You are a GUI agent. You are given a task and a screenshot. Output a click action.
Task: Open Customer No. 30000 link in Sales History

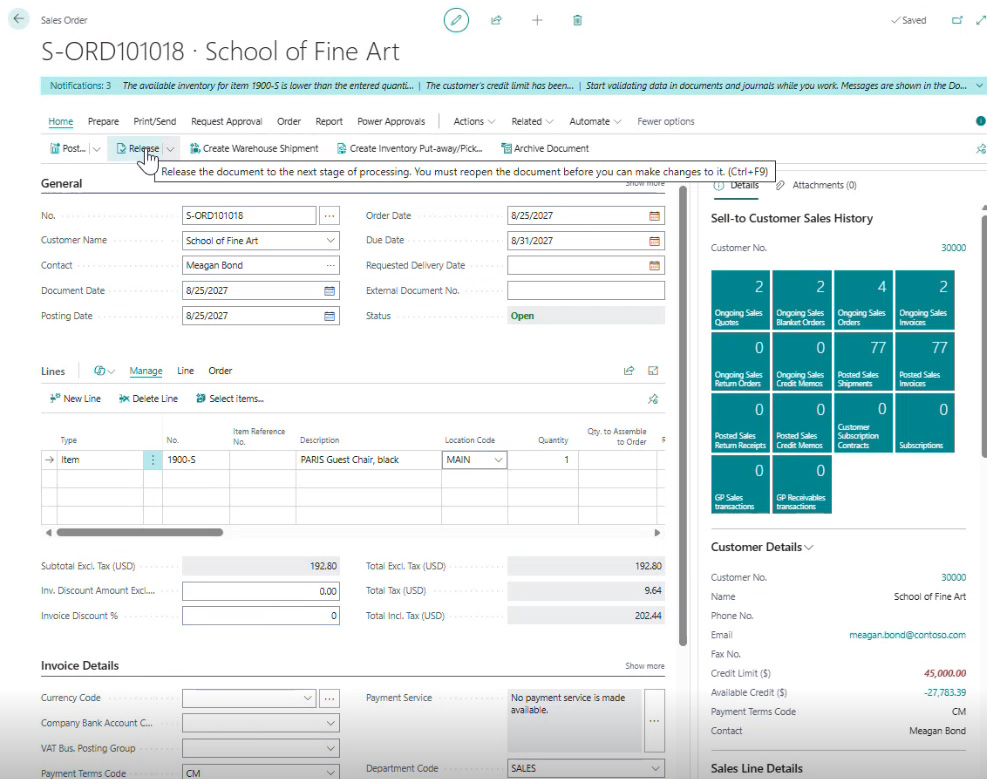pos(953,248)
